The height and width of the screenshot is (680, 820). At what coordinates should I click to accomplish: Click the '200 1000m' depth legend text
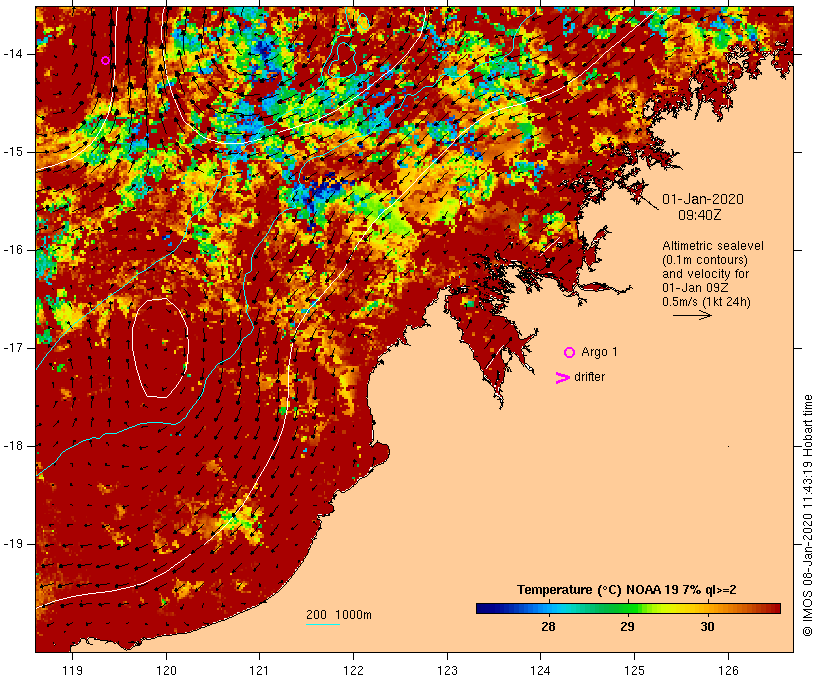(339, 615)
